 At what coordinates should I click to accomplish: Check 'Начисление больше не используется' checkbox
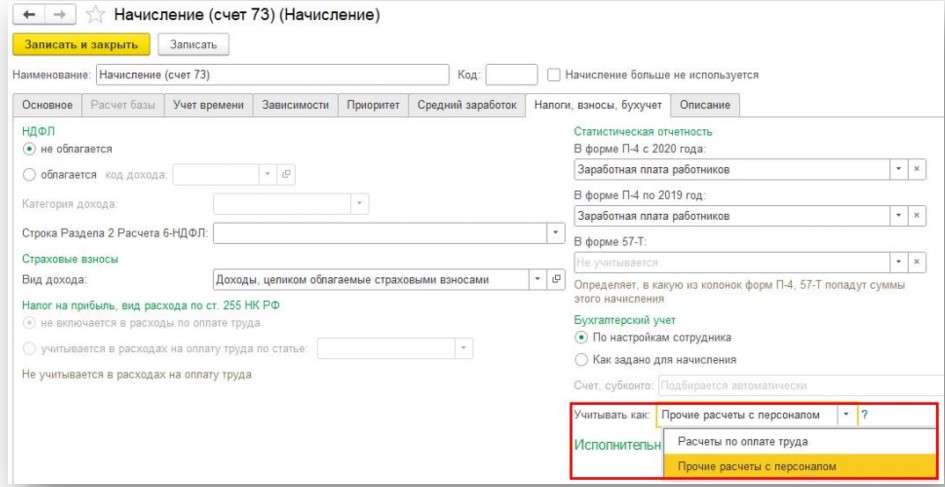[555, 75]
